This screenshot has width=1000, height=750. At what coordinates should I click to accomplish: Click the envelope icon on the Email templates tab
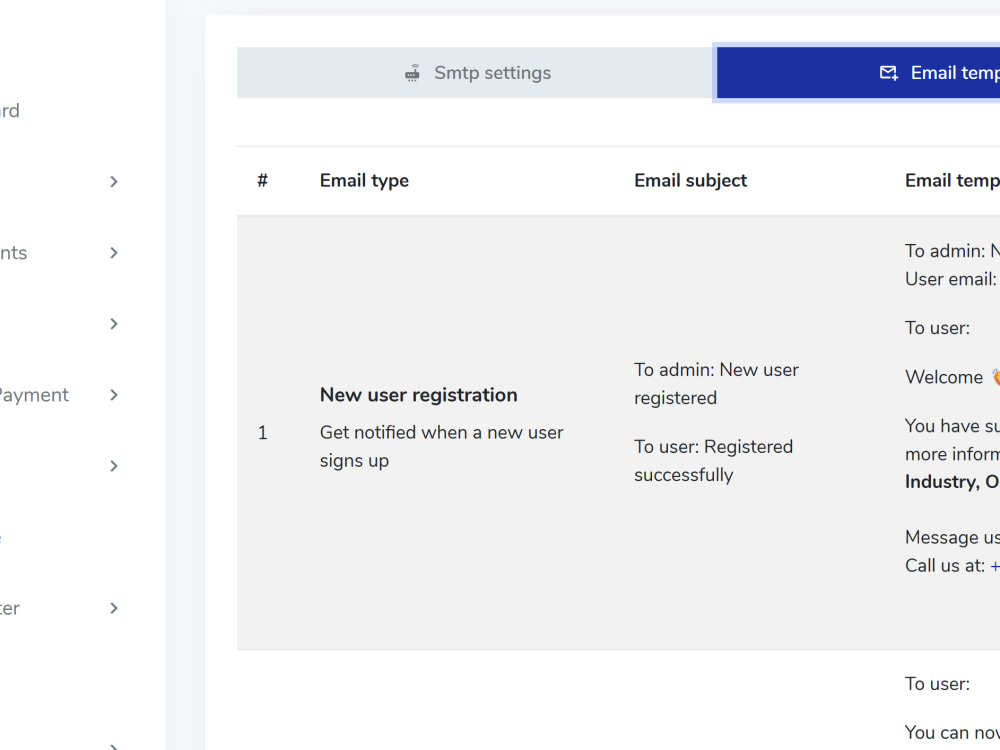pyautogui.click(x=889, y=73)
